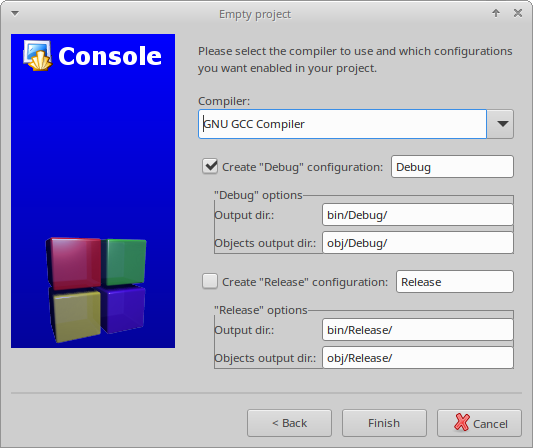Click inside the GNU GCC Compiler field

pos(342,124)
